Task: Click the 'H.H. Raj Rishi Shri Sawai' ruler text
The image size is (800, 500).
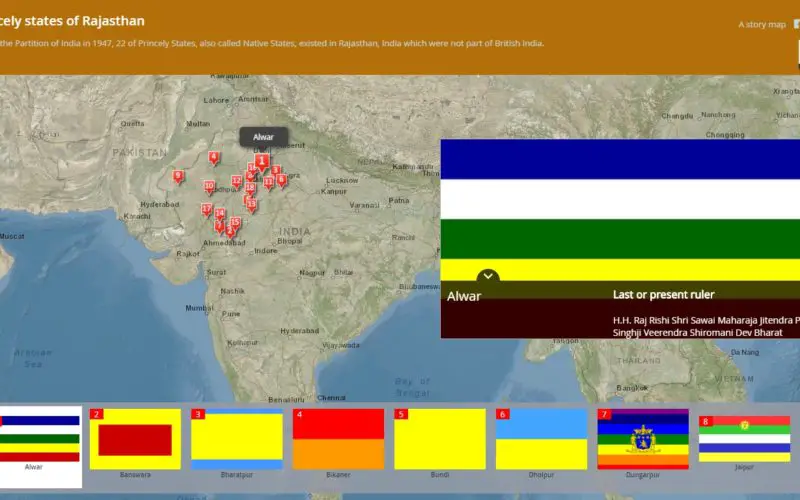Action: (706, 327)
